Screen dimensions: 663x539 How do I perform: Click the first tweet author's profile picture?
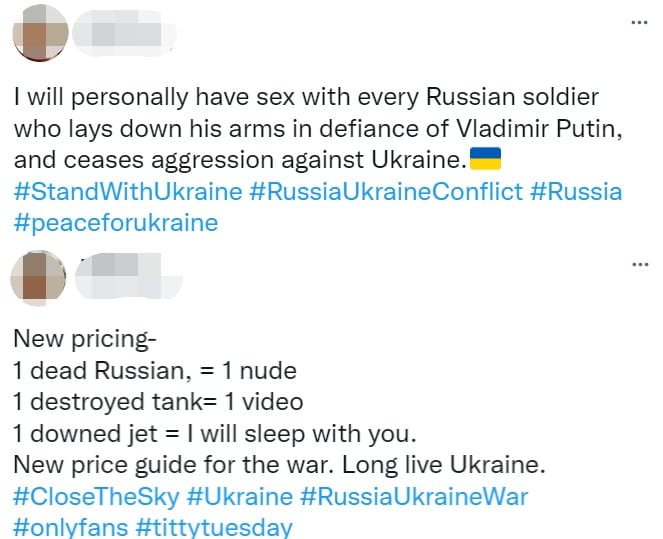(x=41, y=33)
